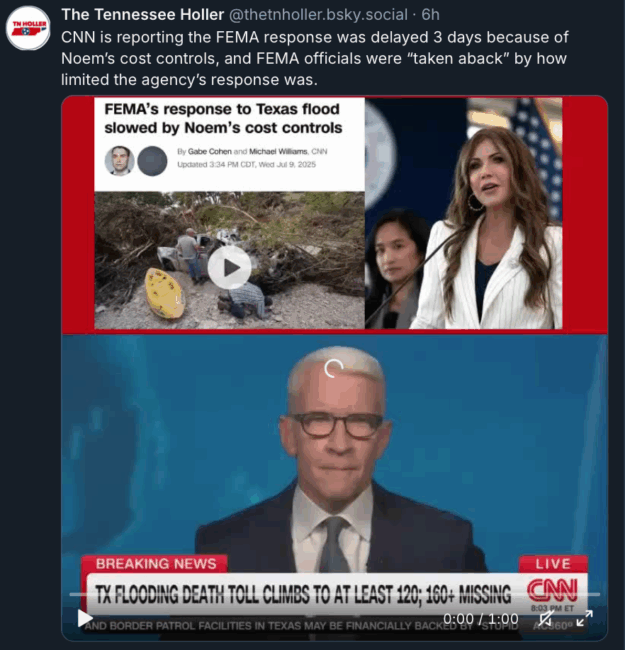Screen dimensions: 625x650
Task: Click the LIVE badge above CNN logo
Action: coord(553,564)
